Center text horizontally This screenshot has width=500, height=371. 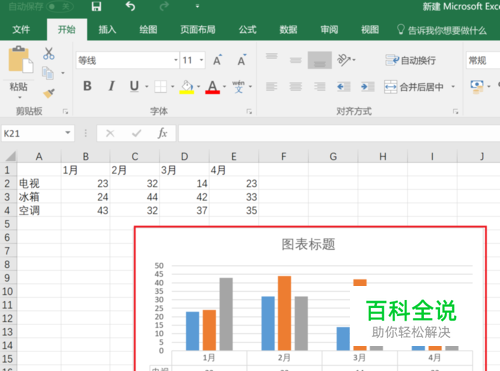click(296, 87)
